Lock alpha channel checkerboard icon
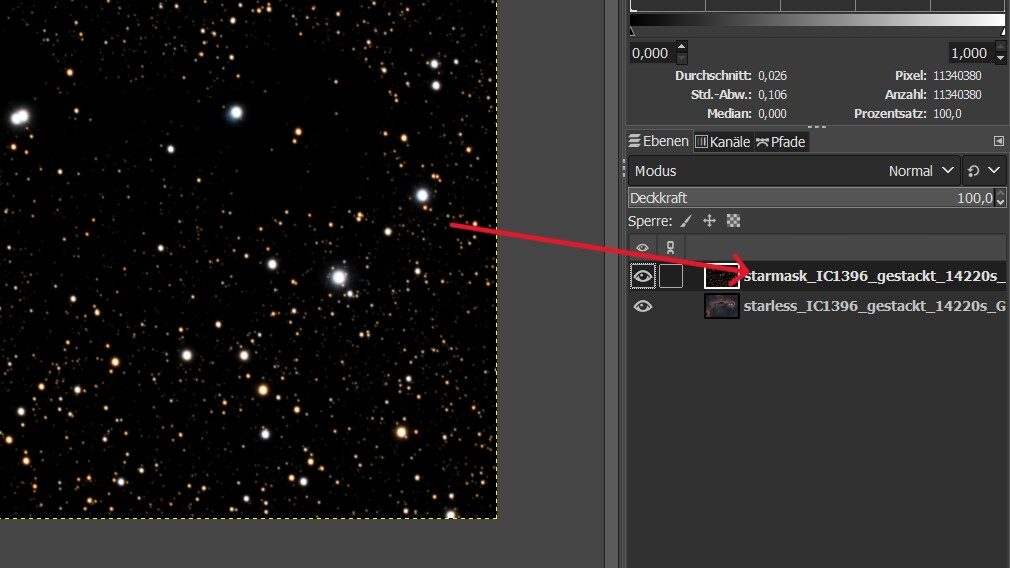The image size is (1010, 568). pos(733,221)
